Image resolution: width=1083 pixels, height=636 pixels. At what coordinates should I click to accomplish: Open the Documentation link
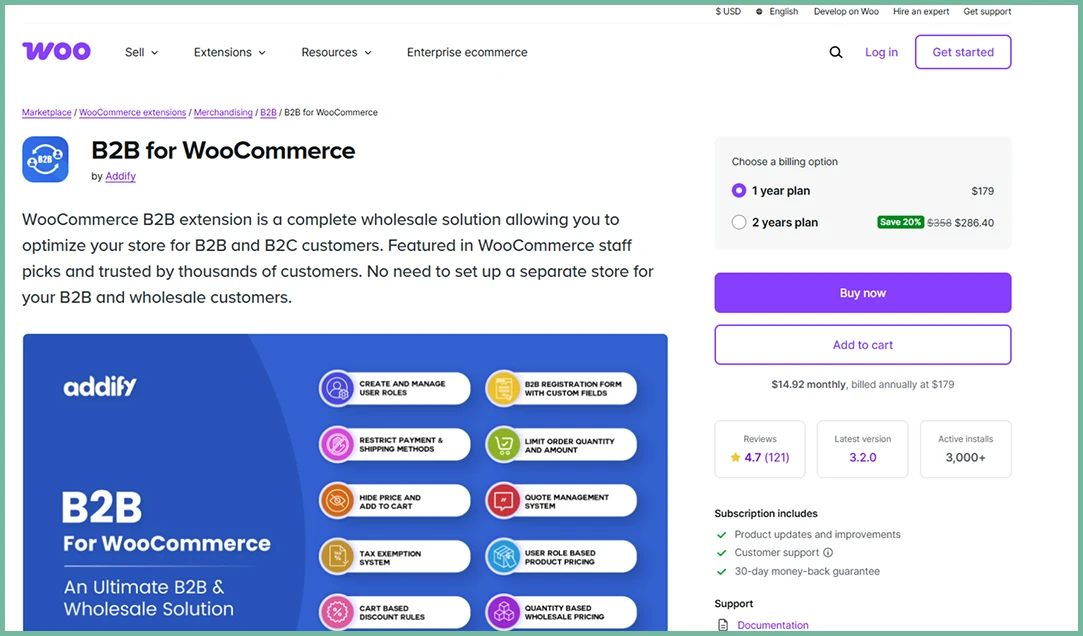[773, 625]
